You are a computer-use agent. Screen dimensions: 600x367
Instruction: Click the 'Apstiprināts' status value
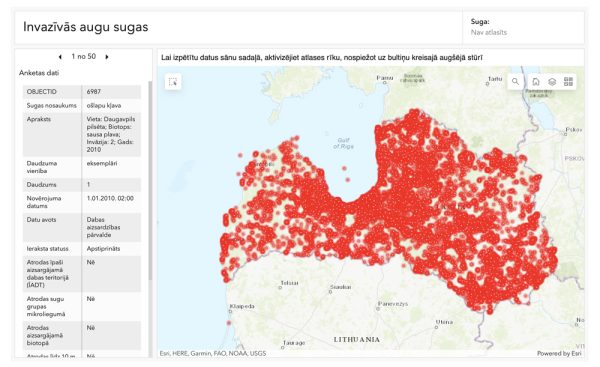point(103,249)
